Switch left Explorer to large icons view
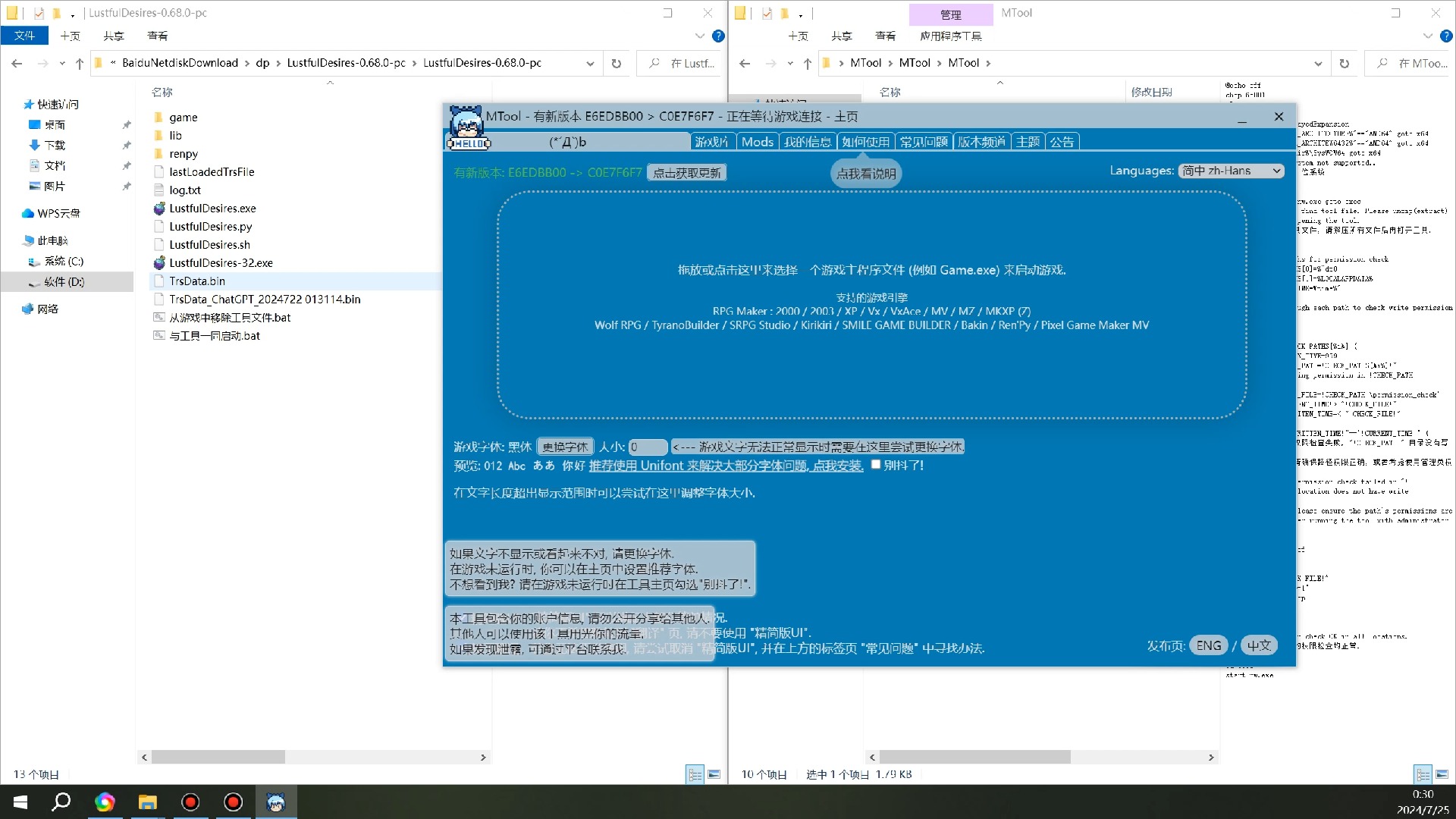This screenshot has height=819, width=1456. [714, 774]
